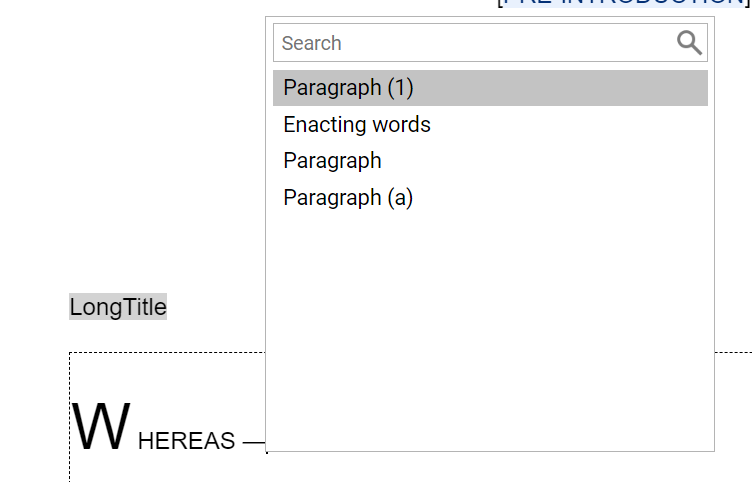The width and height of the screenshot is (752, 482).
Task: Click the PRE-INTRODUCTION label at top
Action: [623, 3]
